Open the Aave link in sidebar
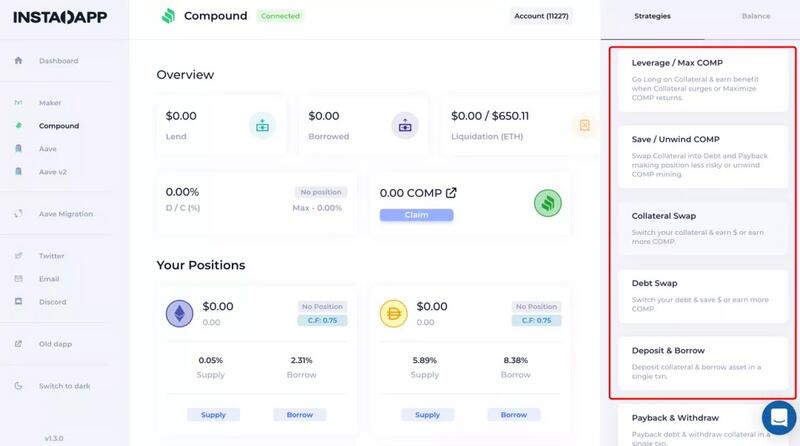This screenshot has width=800, height=446. click(47, 149)
